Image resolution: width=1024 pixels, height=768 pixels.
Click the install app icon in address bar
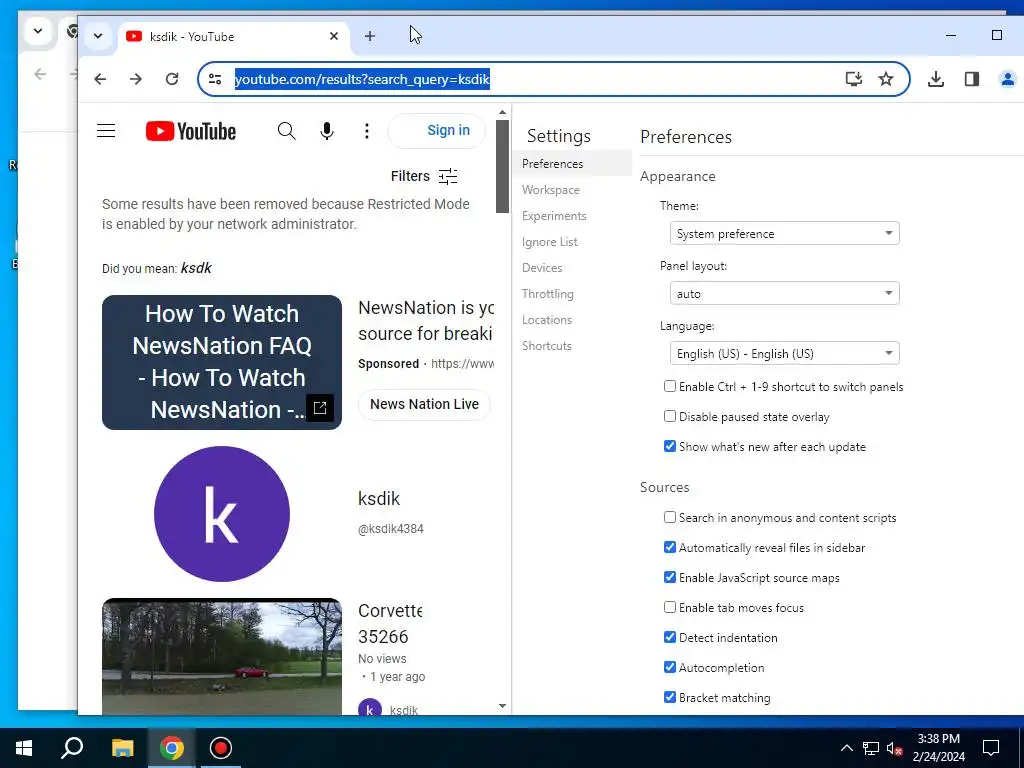point(854,79)
